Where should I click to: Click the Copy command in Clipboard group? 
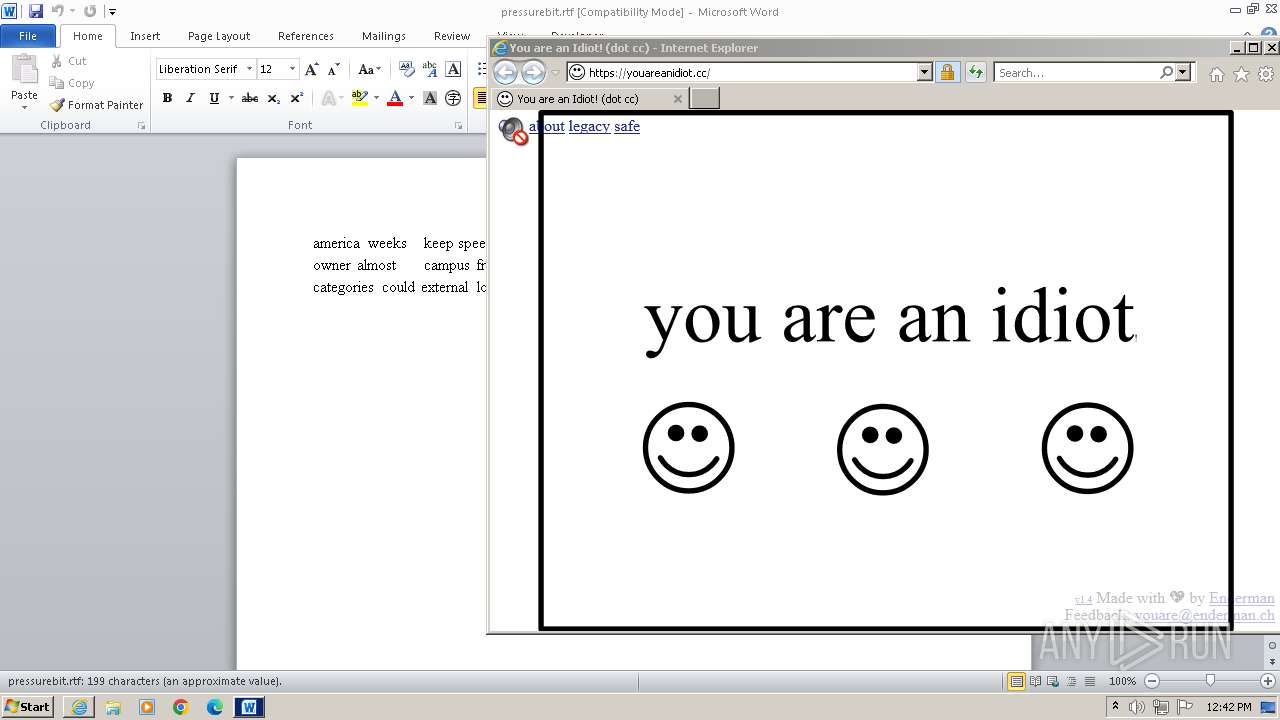point(72,83)
